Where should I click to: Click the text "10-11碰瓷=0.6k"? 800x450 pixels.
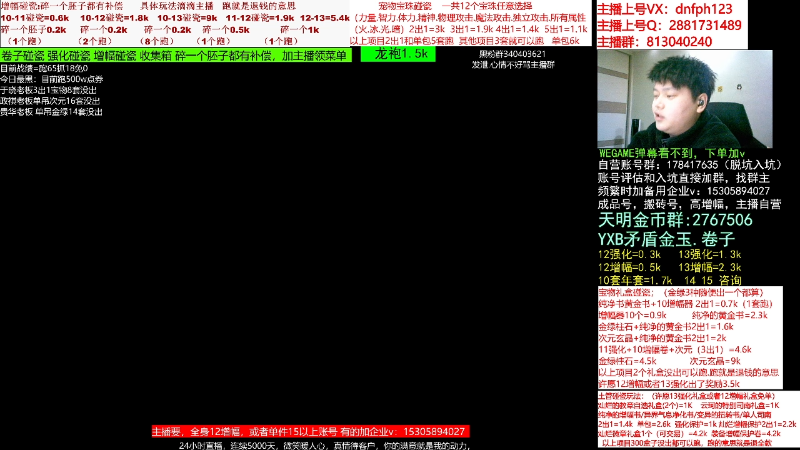tap(35, 18)
